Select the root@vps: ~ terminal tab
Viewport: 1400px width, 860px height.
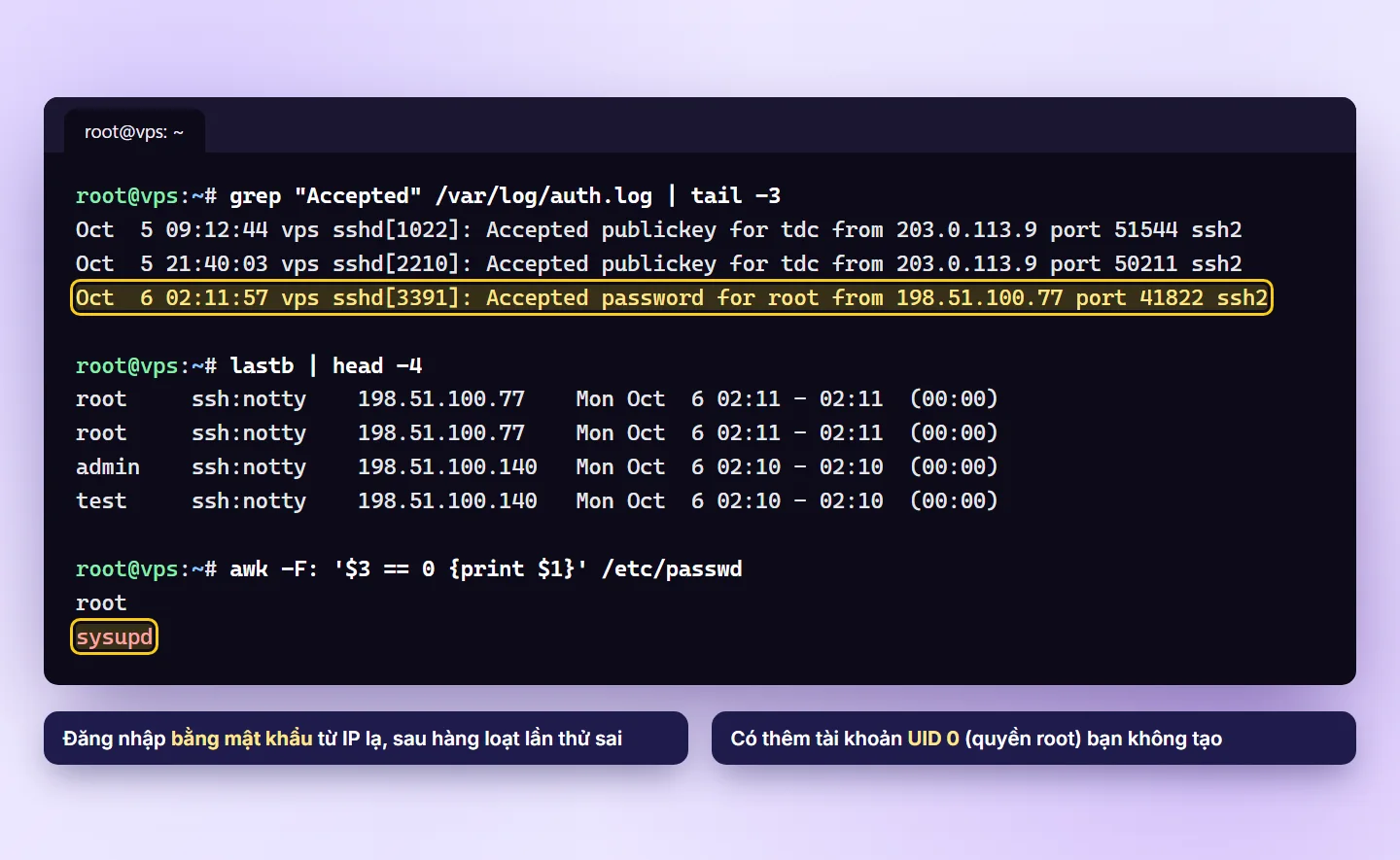coord(134,132)
